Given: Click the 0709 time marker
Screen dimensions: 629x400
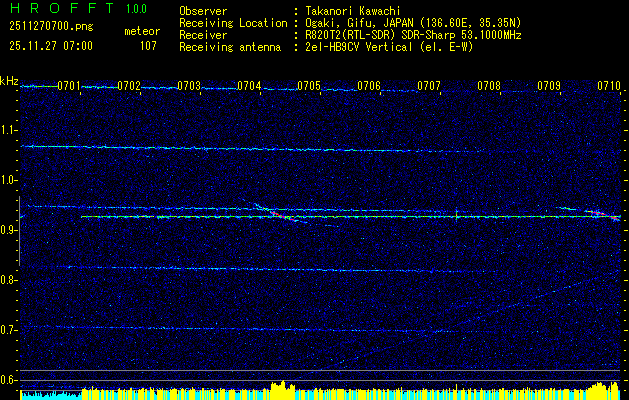Looking at the screenshot, I should [548, 86].
